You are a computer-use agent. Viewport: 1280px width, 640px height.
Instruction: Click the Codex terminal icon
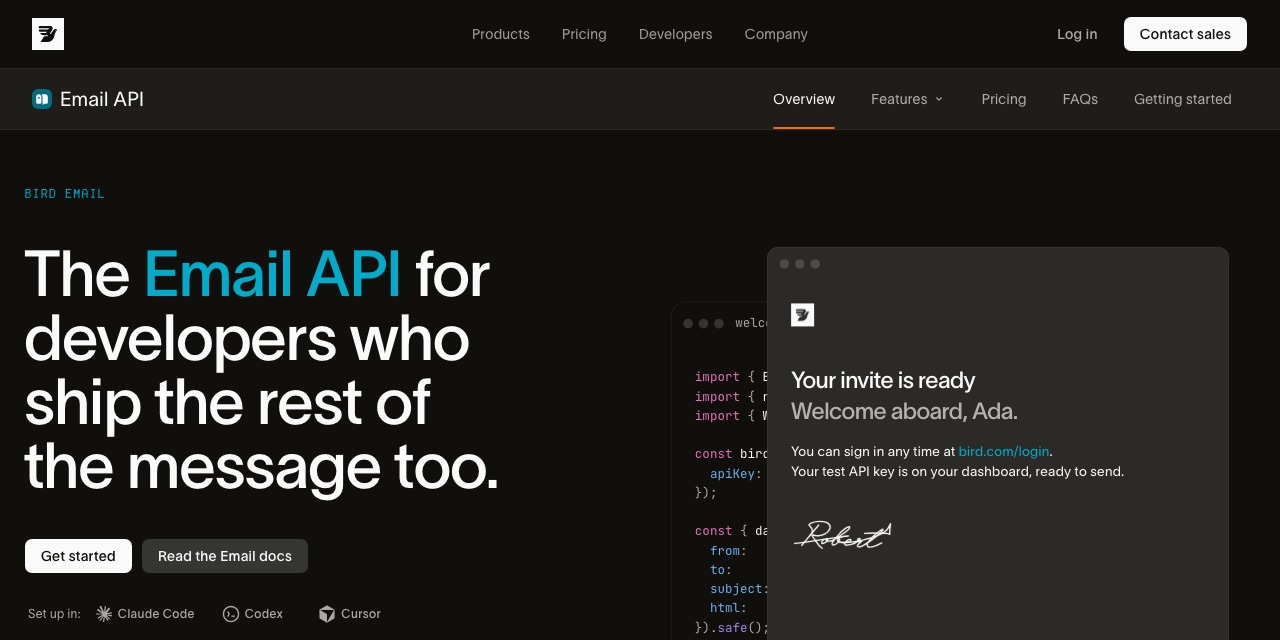(x=231, y=614)
